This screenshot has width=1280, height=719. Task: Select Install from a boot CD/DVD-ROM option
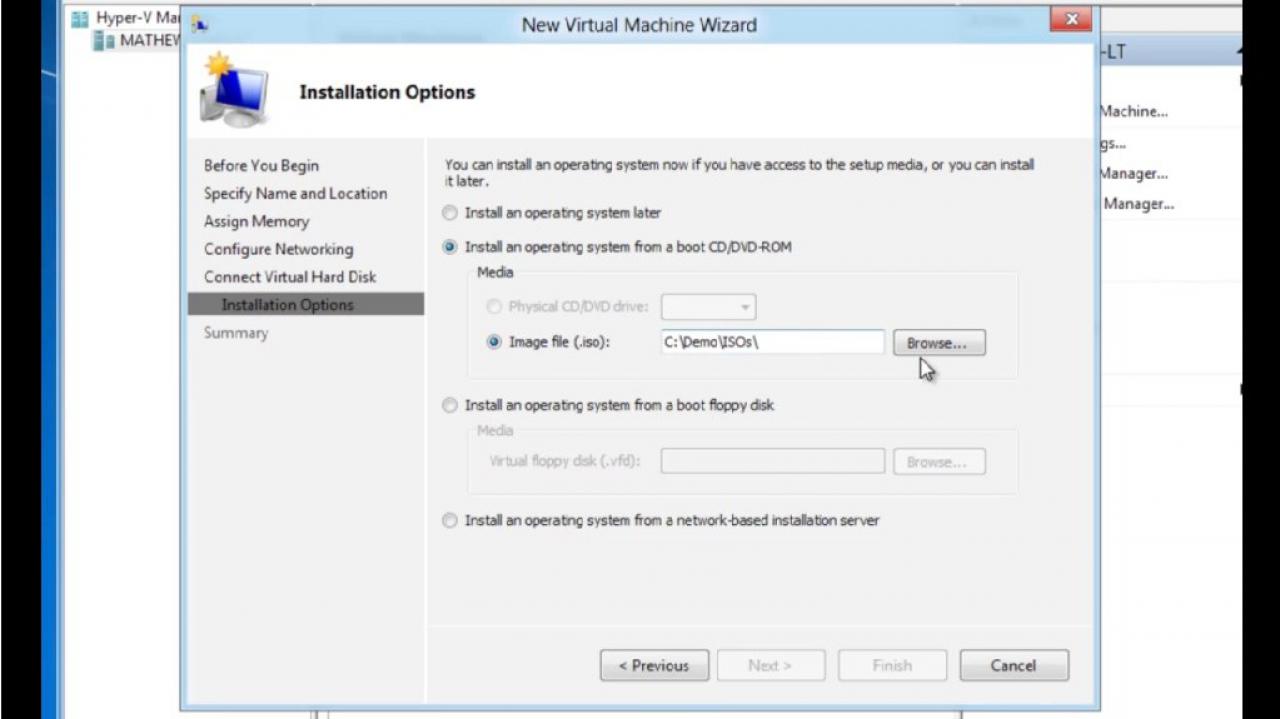pyautogui.click(x=450, y=247)
